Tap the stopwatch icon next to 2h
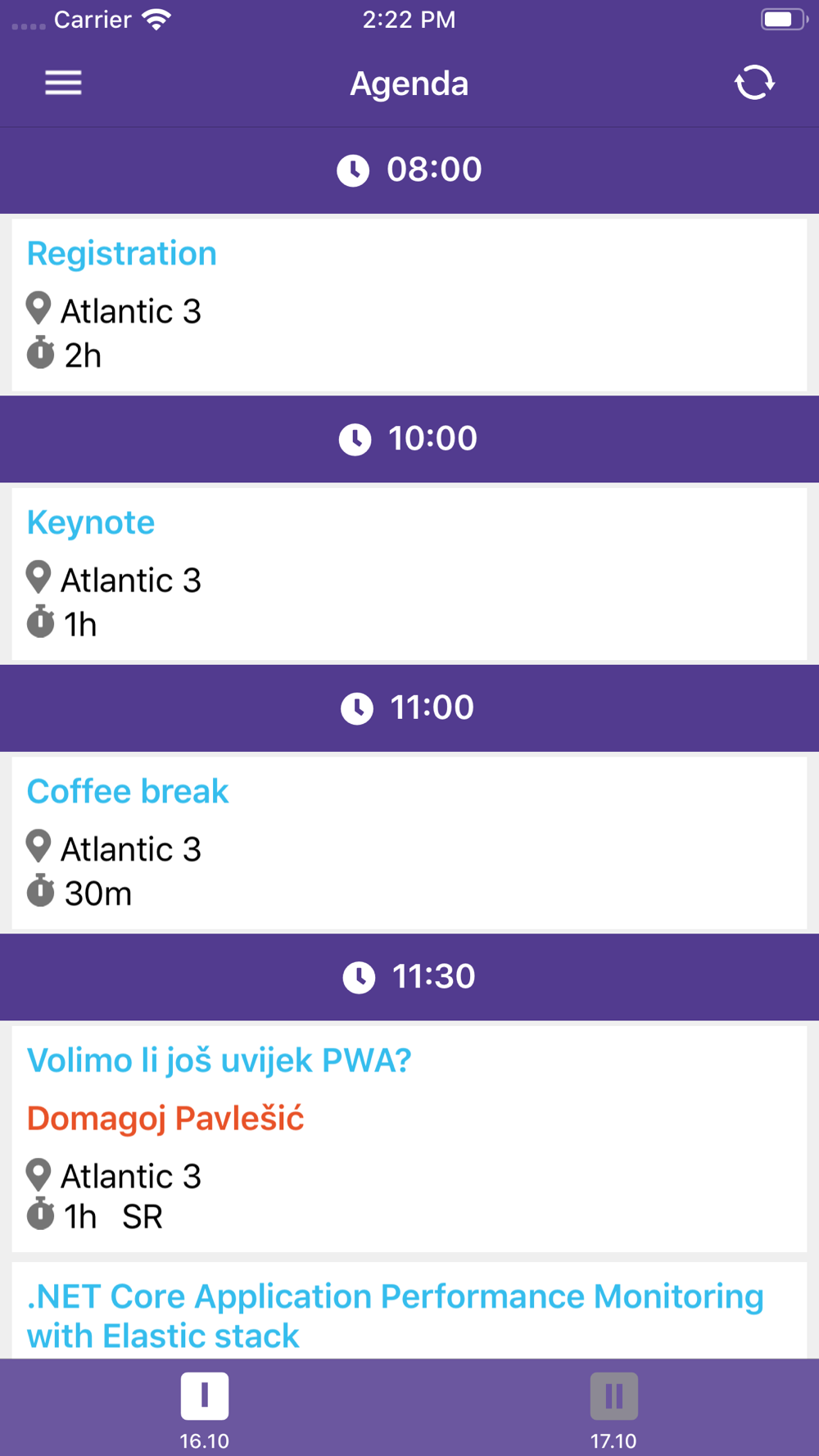The width and height of the screenshot is (819, 1456). point(40,353)
